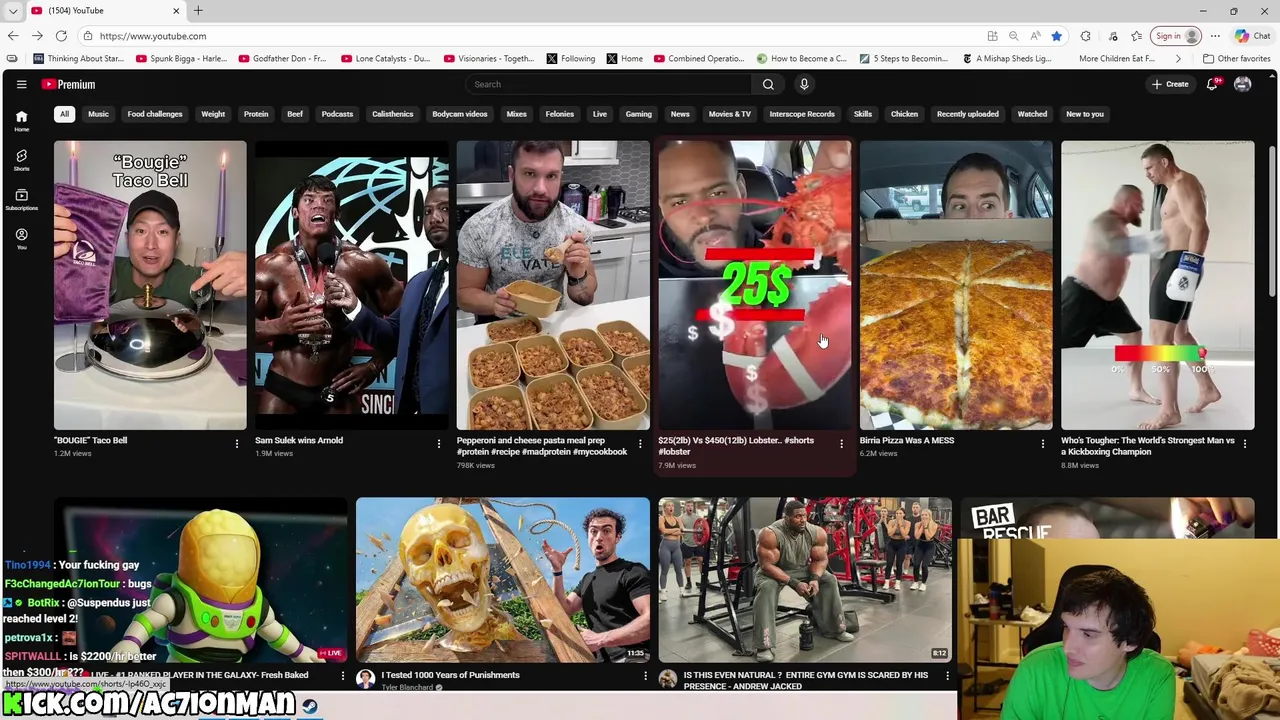Image resolution: width=1280 pixels, height=720 pixels.
Task: Select the Gaming filter chip
Action: (638, 114)
